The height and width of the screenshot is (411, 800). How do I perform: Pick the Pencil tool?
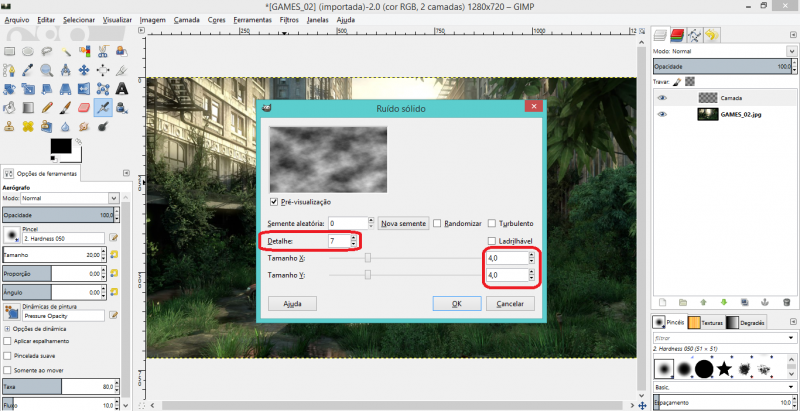click(x=47, y=107)
